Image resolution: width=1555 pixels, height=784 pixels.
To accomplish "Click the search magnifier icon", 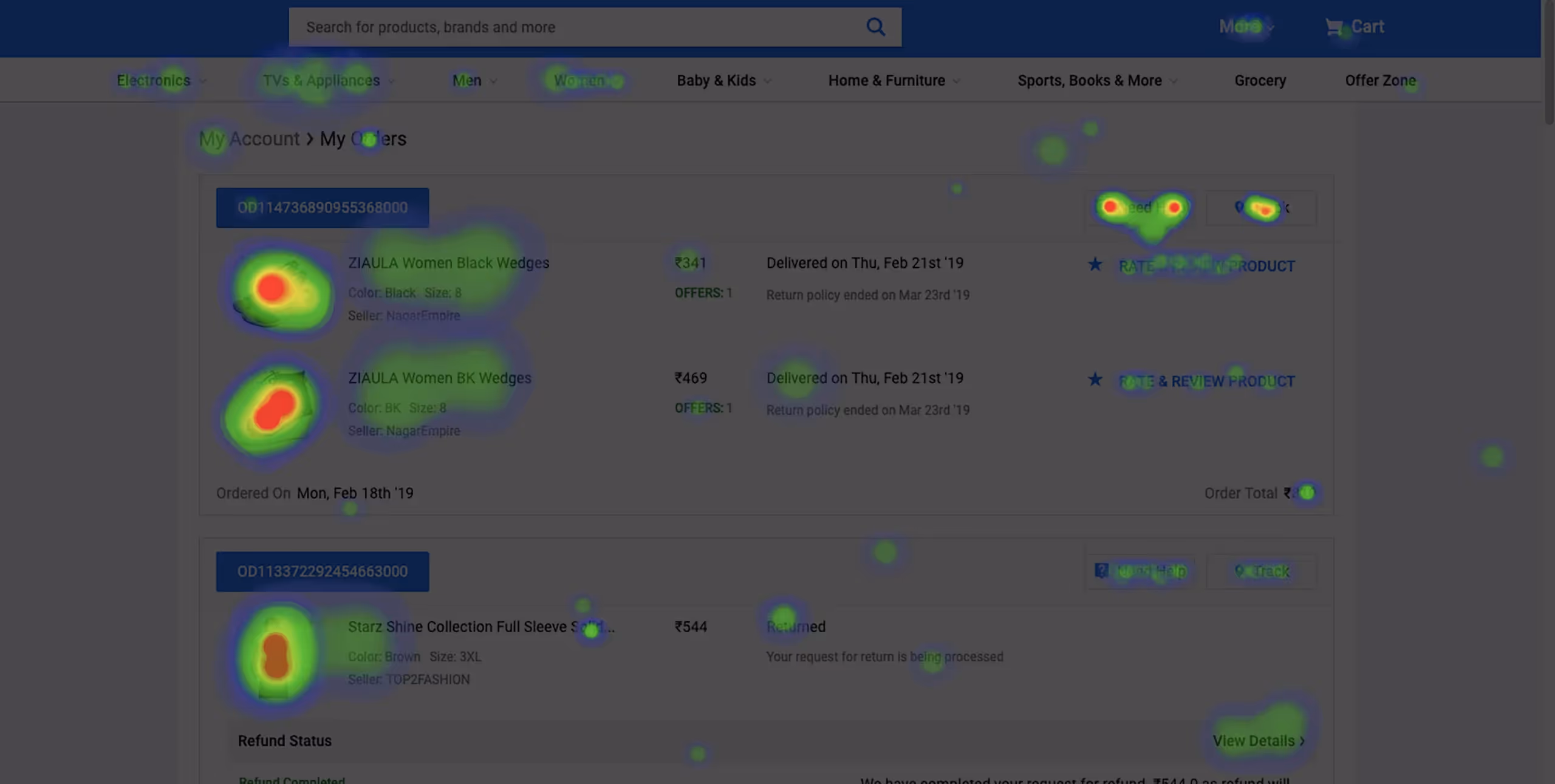I will pyautogui.click(x=875, y=27).
